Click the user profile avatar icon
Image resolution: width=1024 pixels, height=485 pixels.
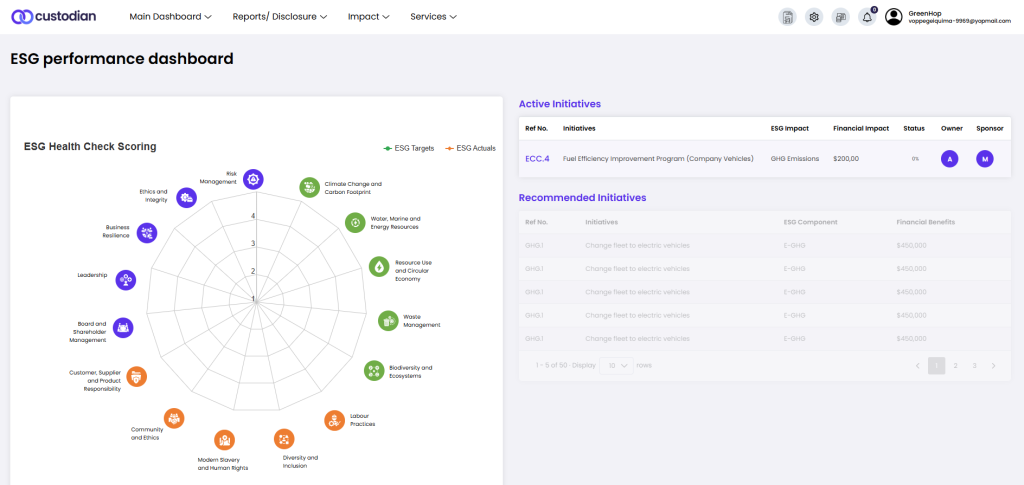pyautogui.click(x=894, y=17)
